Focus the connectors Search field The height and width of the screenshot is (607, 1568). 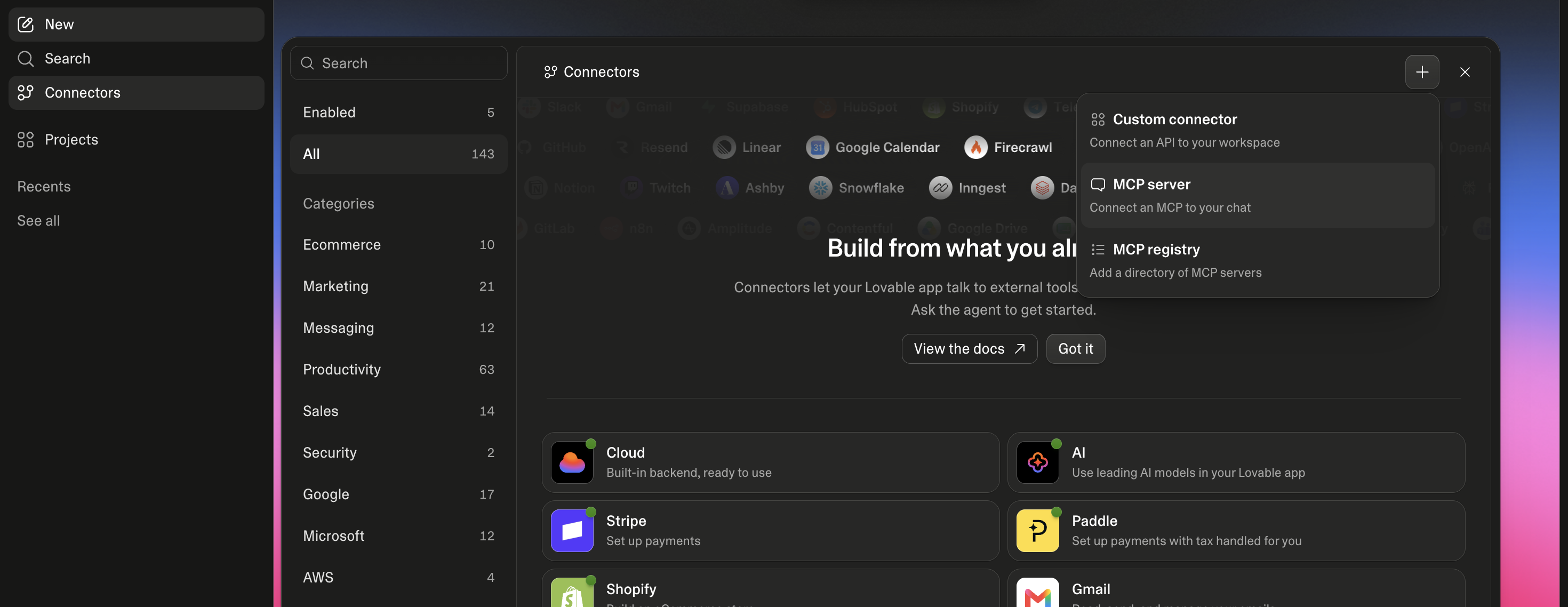coord(399,63)
